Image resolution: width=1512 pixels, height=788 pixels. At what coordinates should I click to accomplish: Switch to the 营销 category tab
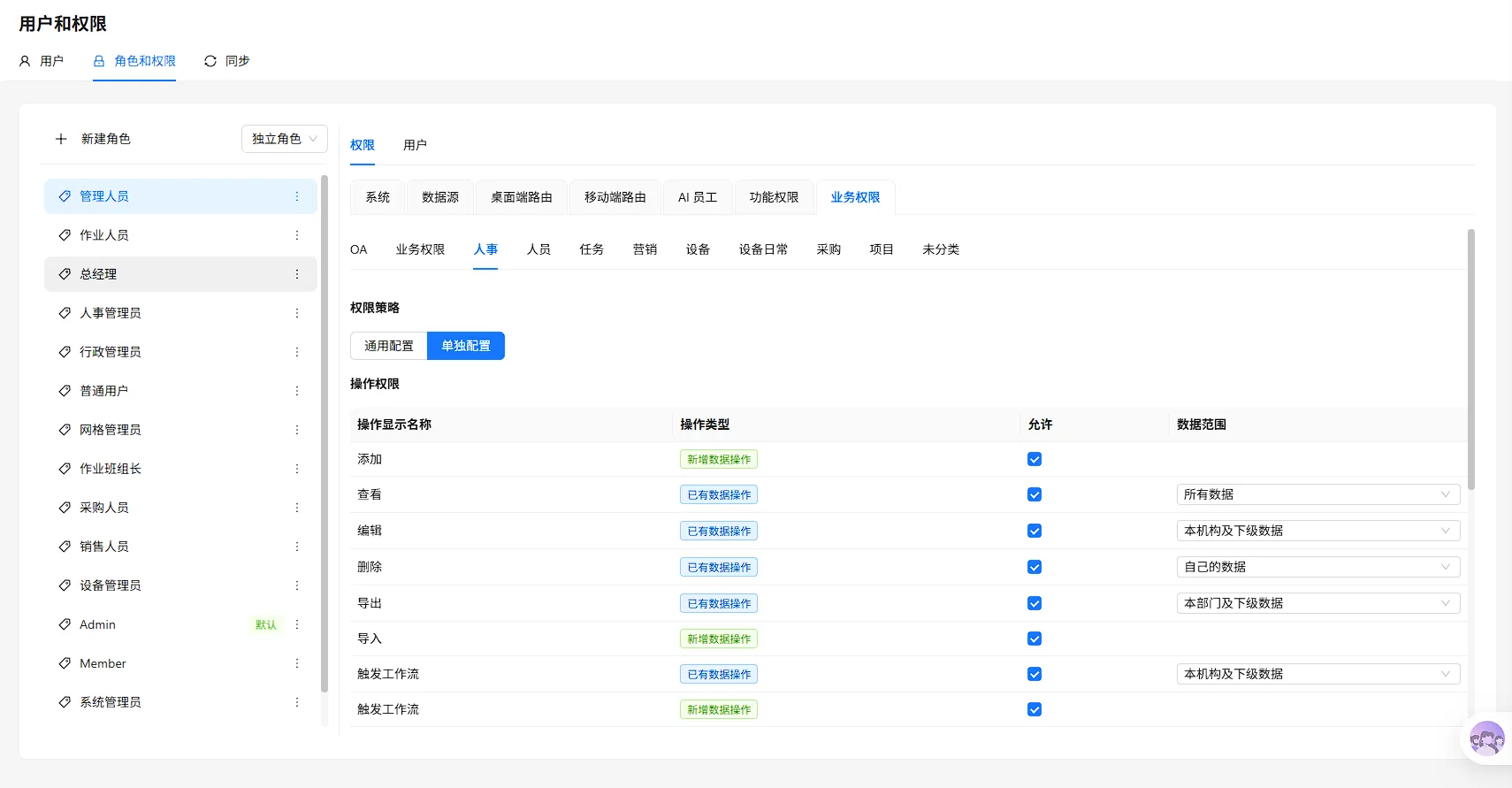pos(645,249)
